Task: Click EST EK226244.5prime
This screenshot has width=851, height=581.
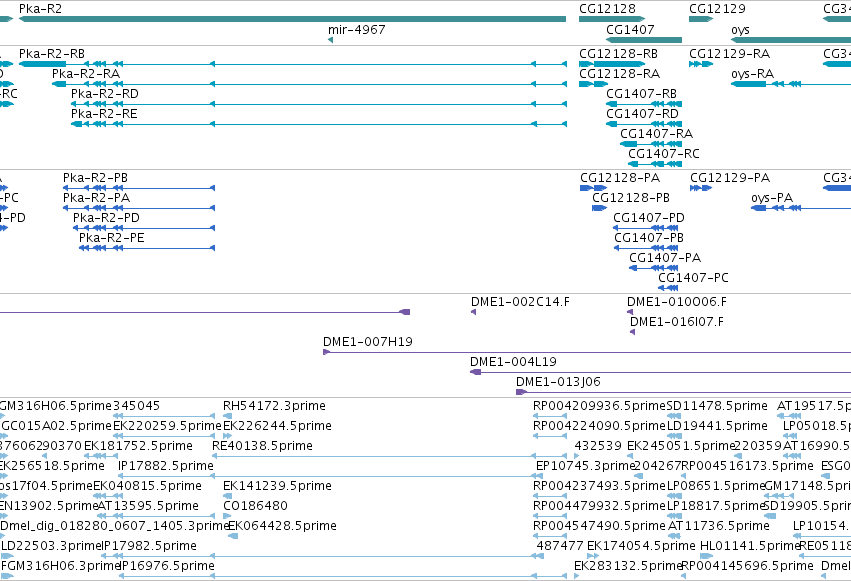Action: (x=277, y=426)
